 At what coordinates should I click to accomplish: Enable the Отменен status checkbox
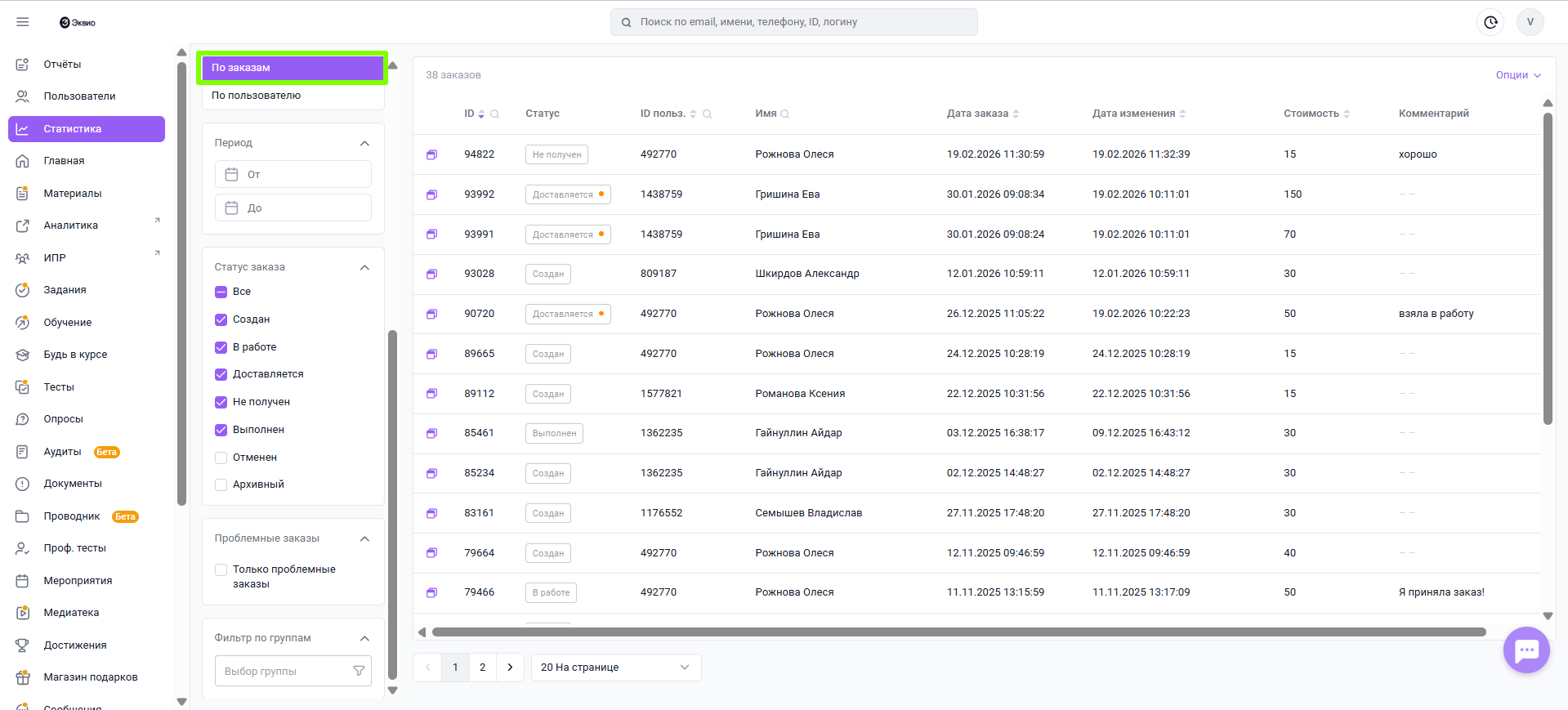[221, 458]
